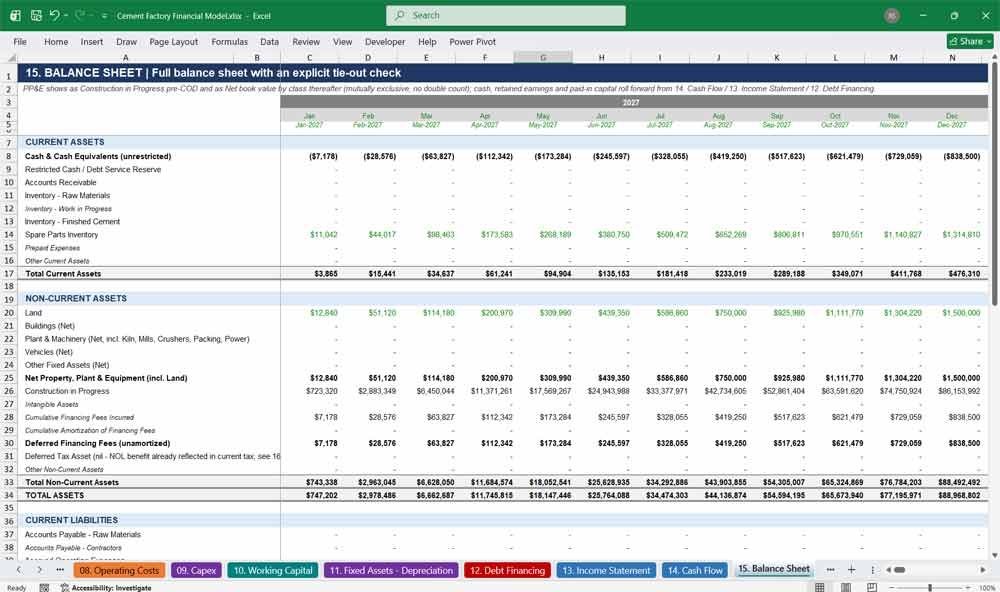Image resolution: width=1000 pixels, height=592 pixels.
Task: Select row 17 header
Action: pyautogui.click(x=9, y=274)
